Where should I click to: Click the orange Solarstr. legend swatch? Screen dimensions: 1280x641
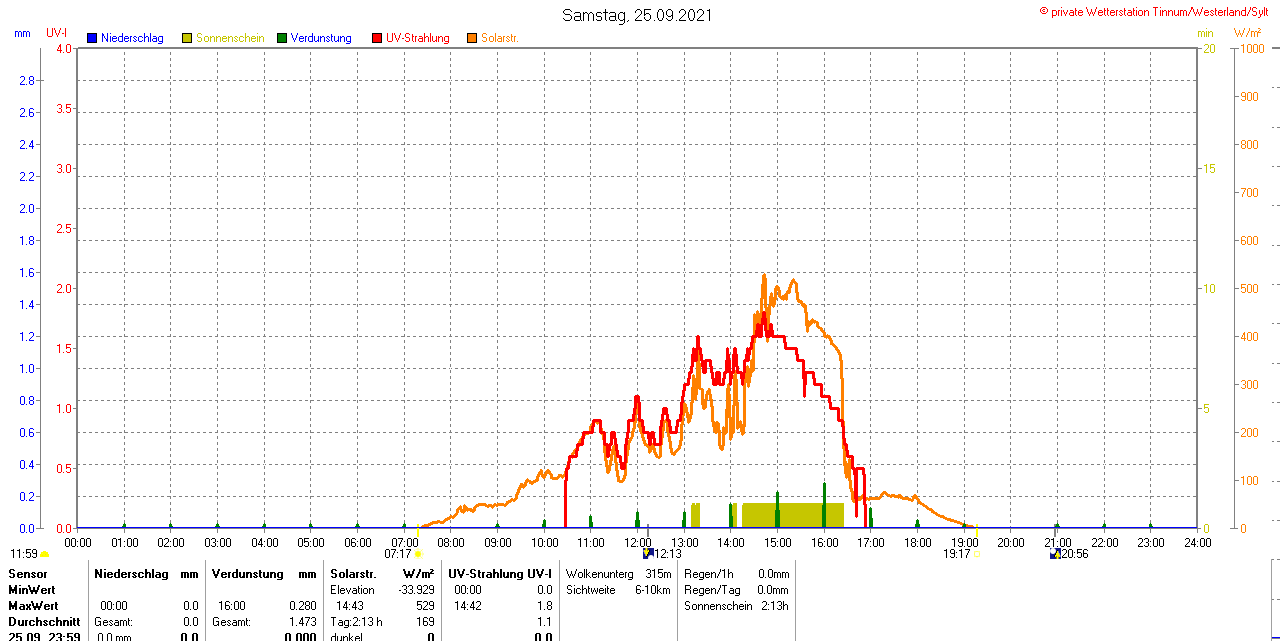(x=472, y=38)
